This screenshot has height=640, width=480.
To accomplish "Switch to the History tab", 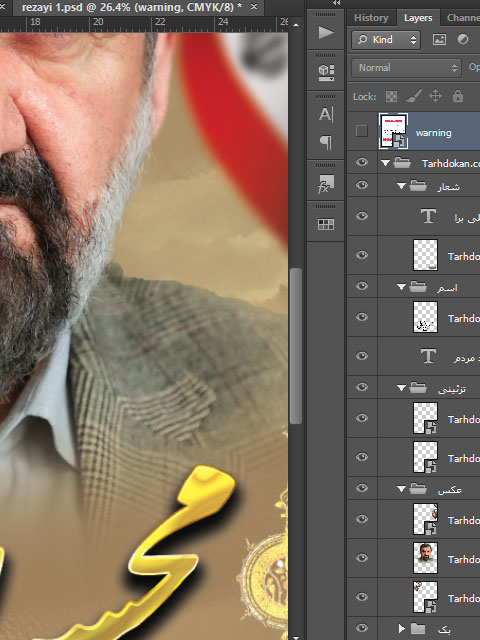I will pos(371,18).
